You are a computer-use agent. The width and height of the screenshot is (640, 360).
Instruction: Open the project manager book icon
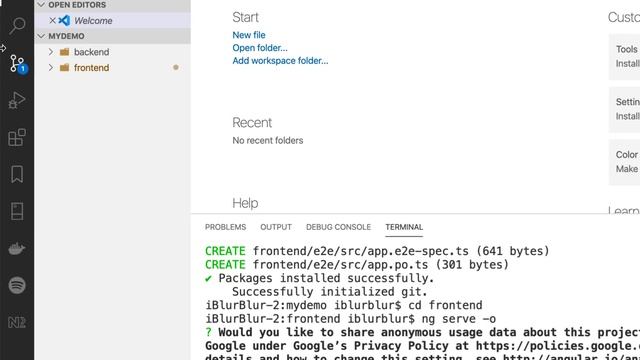pyautogui.click(x=17, y=211)
